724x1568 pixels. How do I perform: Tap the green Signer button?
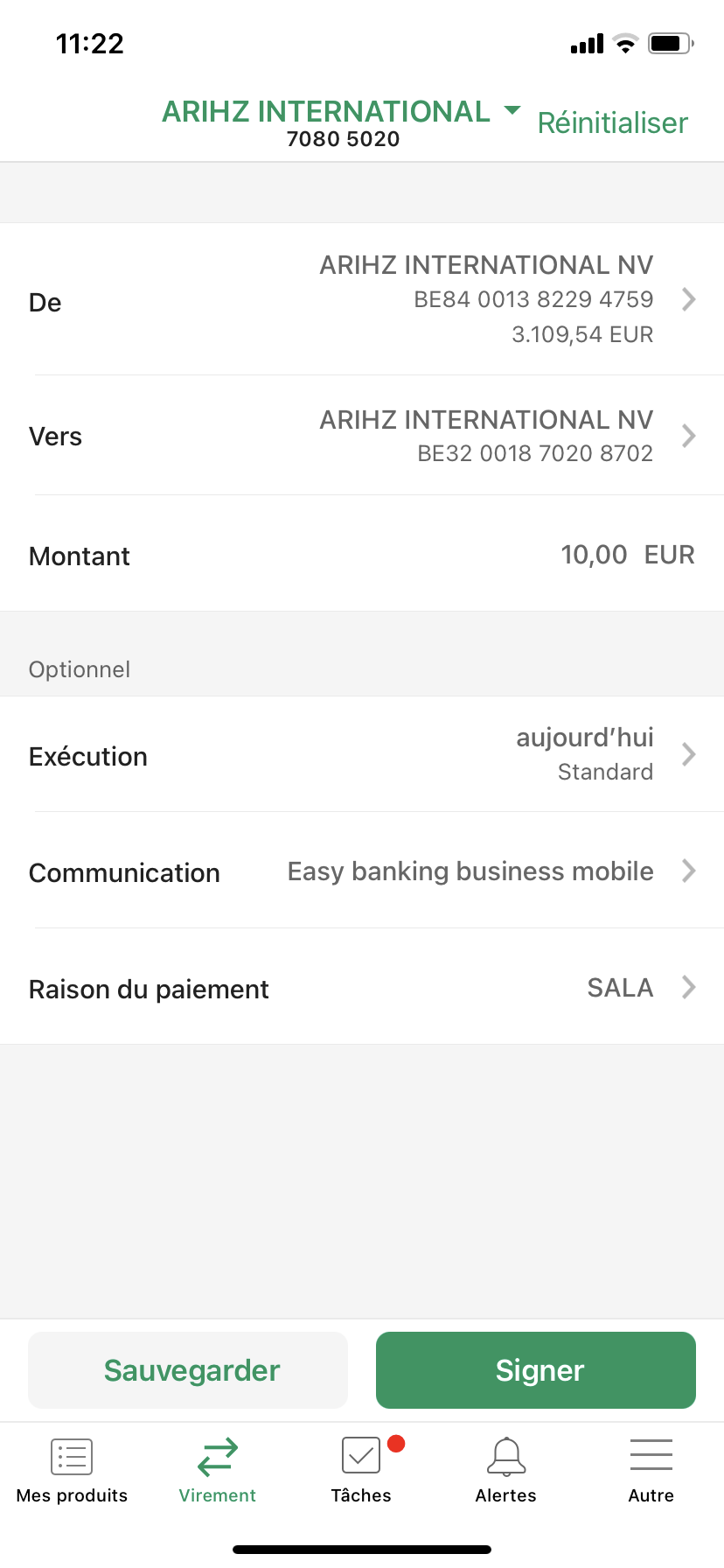[x=536, y=1370]
